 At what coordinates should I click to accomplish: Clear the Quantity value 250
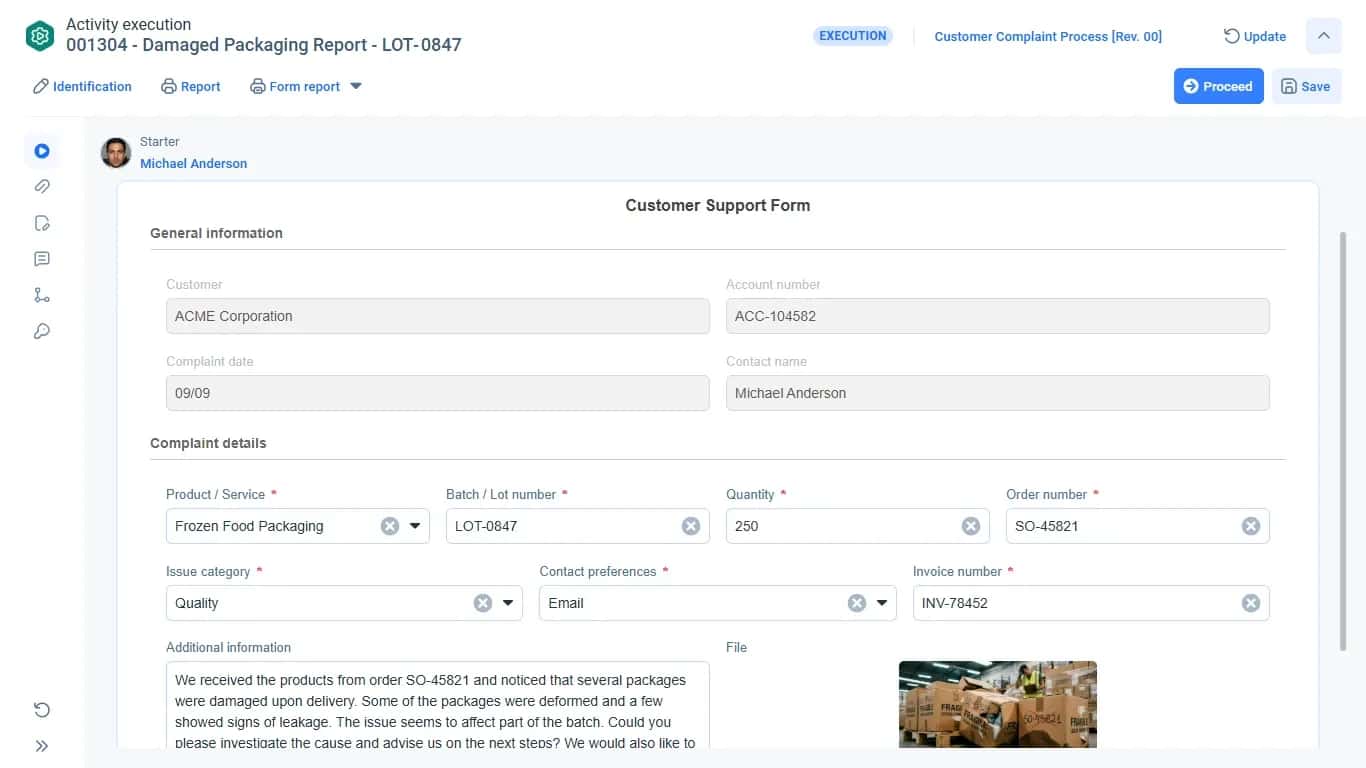pyautogui.click(x=971, y=526)
